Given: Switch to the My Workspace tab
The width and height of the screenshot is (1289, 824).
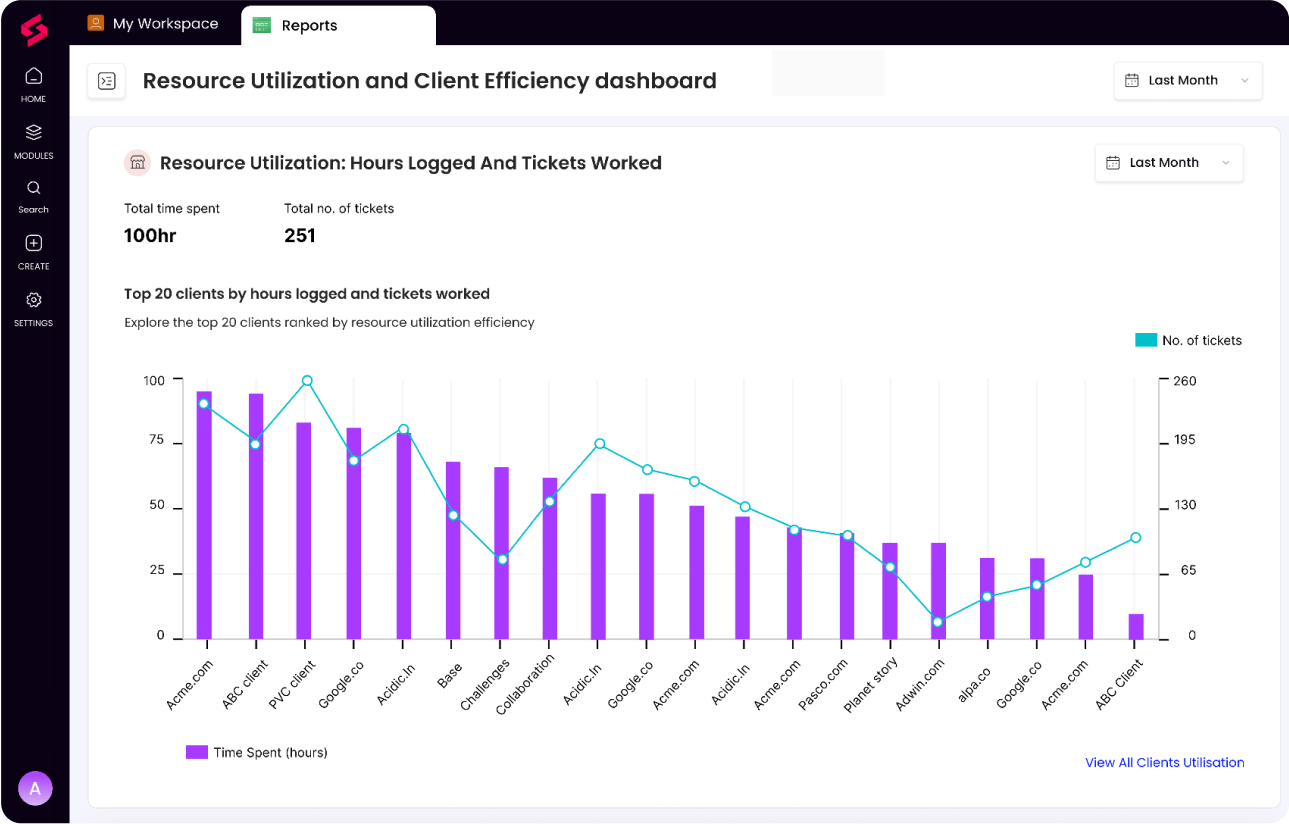Looking at the screenshot, I should pos(163,23).
